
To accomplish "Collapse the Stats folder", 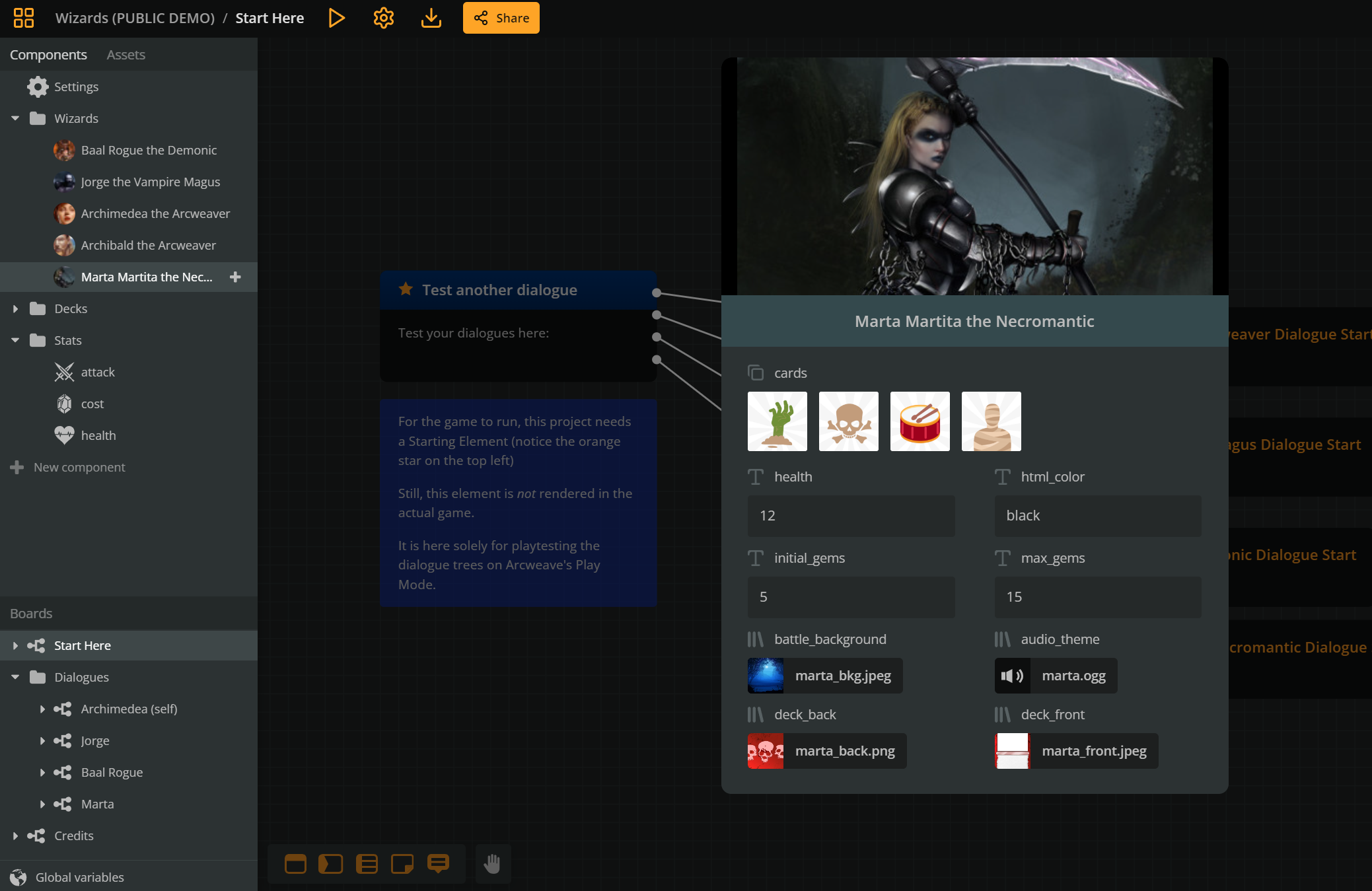I will point(15,340).
